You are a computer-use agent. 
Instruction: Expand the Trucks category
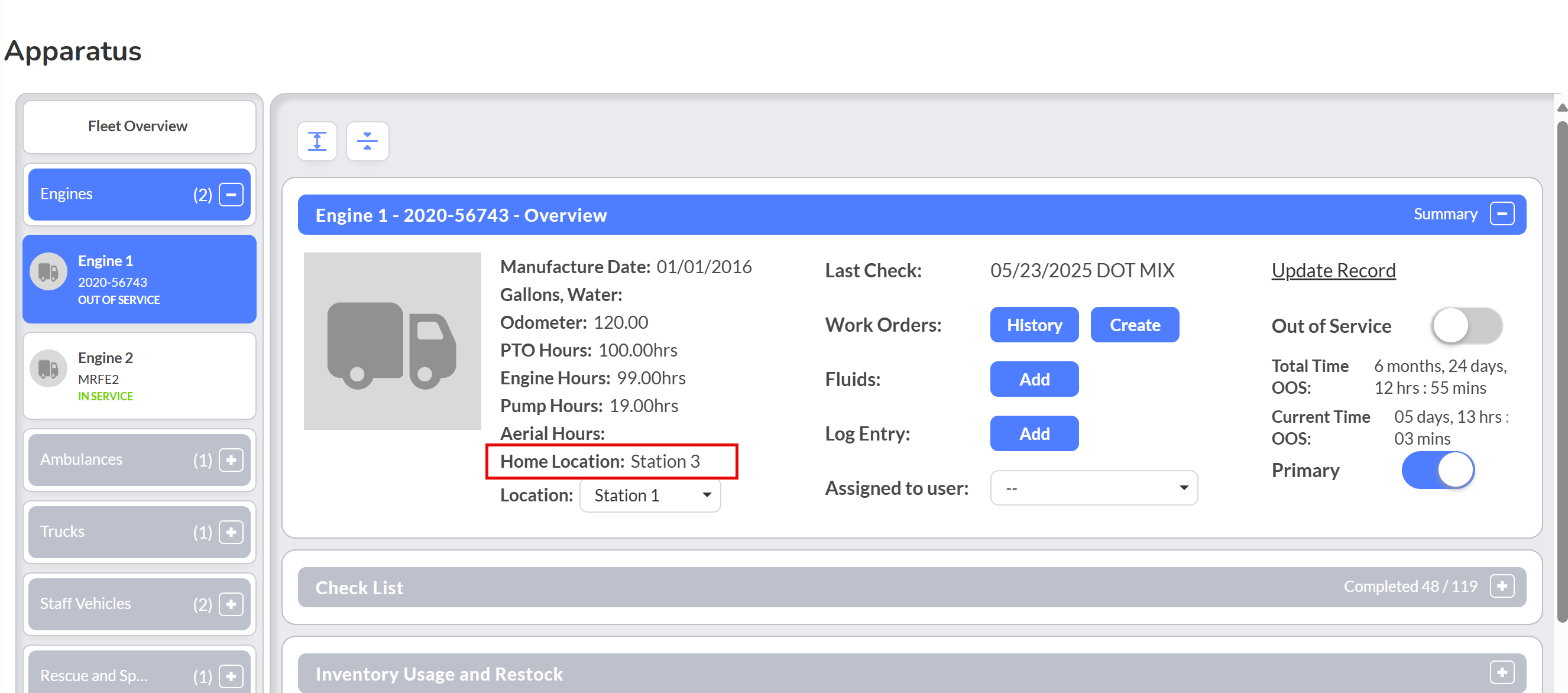tap(231, 532)
